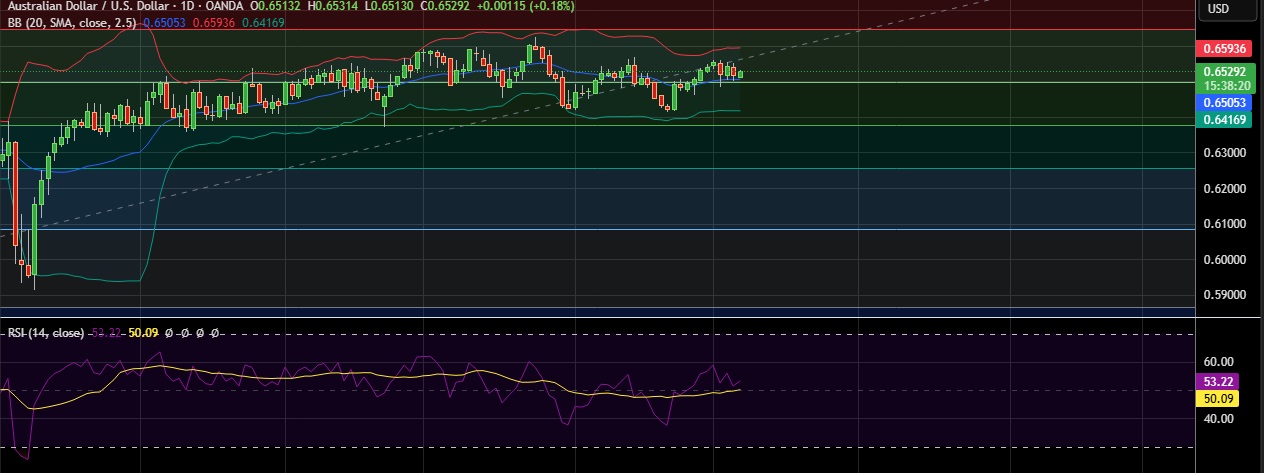
Task: Click the purple 53.22 RSI value label
Action: tap(1220, 381)
